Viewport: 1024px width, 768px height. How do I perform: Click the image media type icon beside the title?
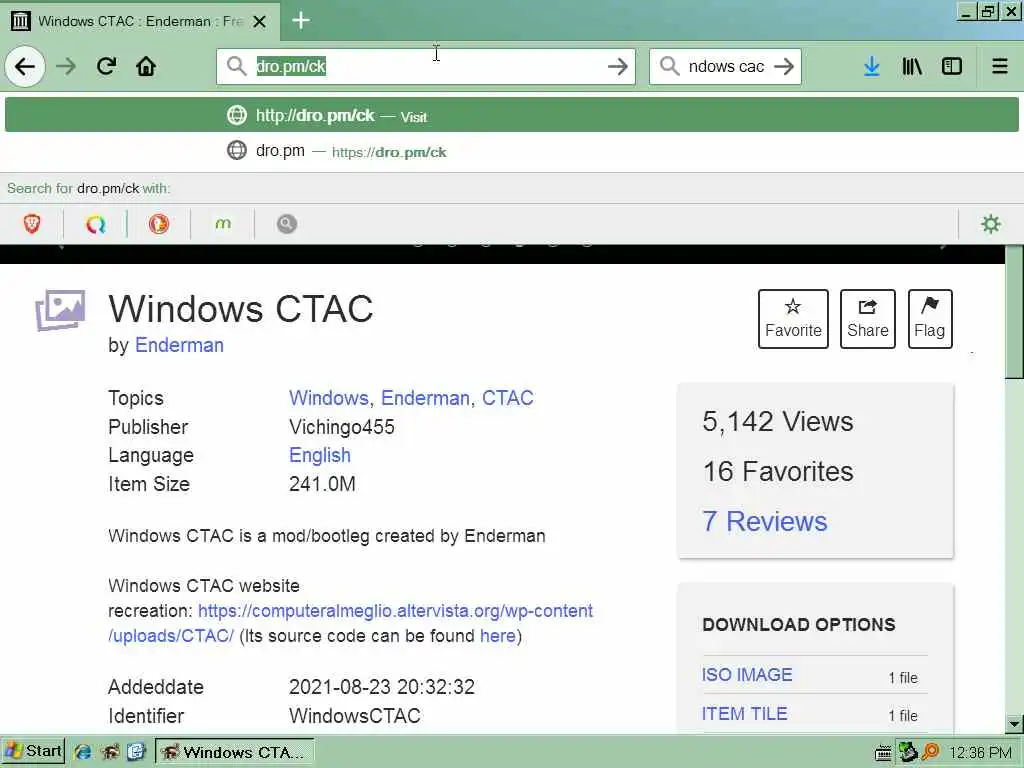coord(60,310)
